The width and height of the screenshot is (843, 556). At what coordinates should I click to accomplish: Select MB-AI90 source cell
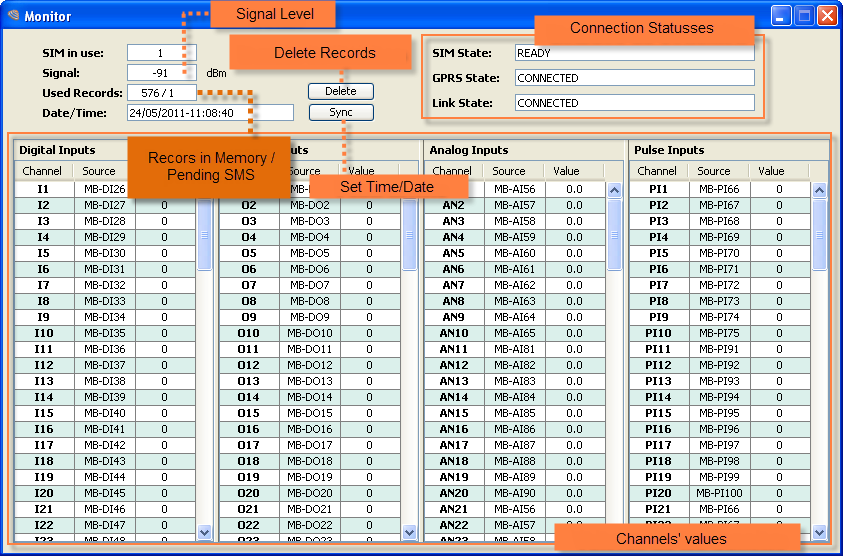(515, 493)
